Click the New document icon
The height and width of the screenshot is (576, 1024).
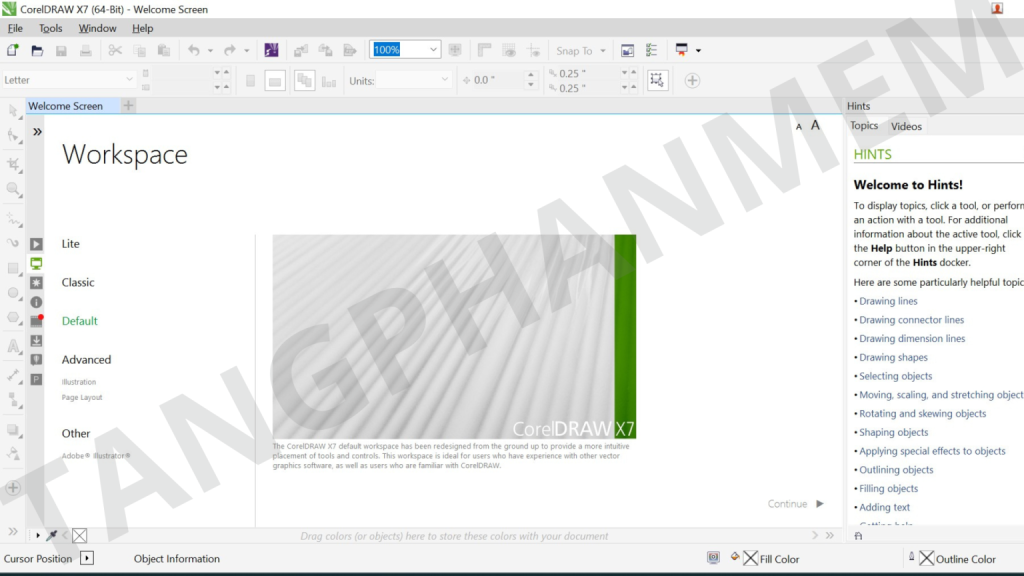[x=13, y=50]
